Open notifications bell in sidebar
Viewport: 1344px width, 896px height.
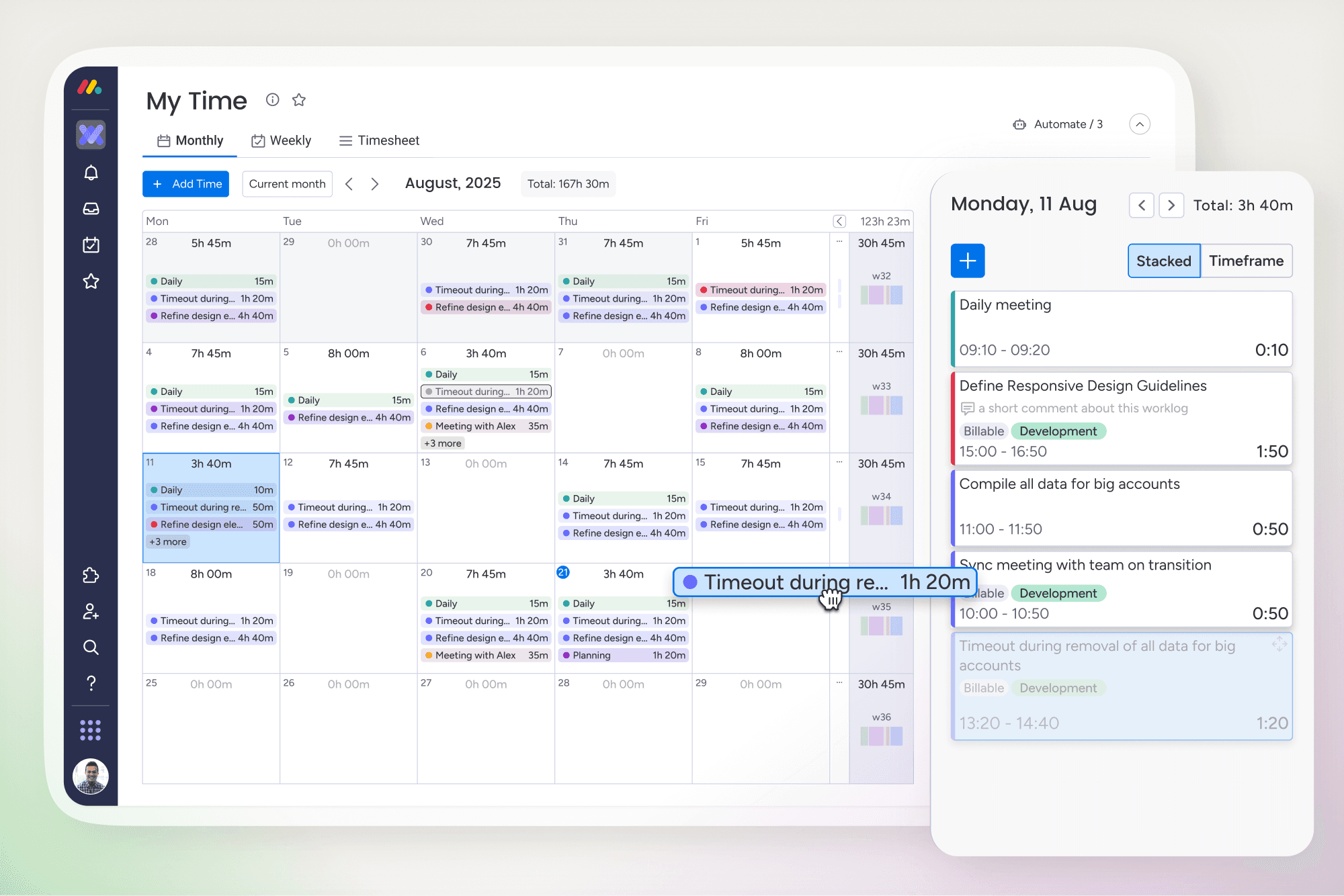(x=91, y=173)
